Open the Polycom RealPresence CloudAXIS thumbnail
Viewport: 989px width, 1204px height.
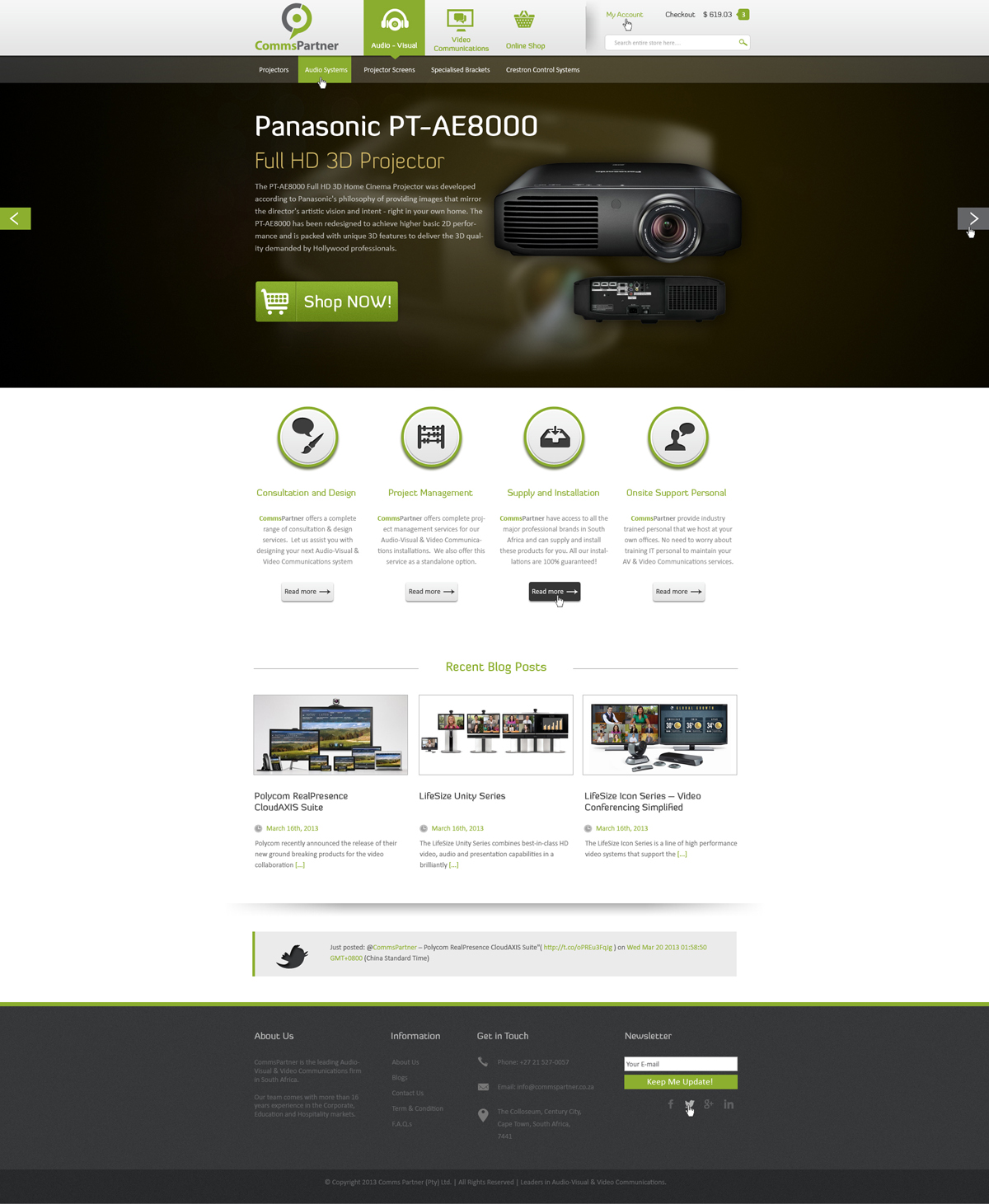coord(330,734)
